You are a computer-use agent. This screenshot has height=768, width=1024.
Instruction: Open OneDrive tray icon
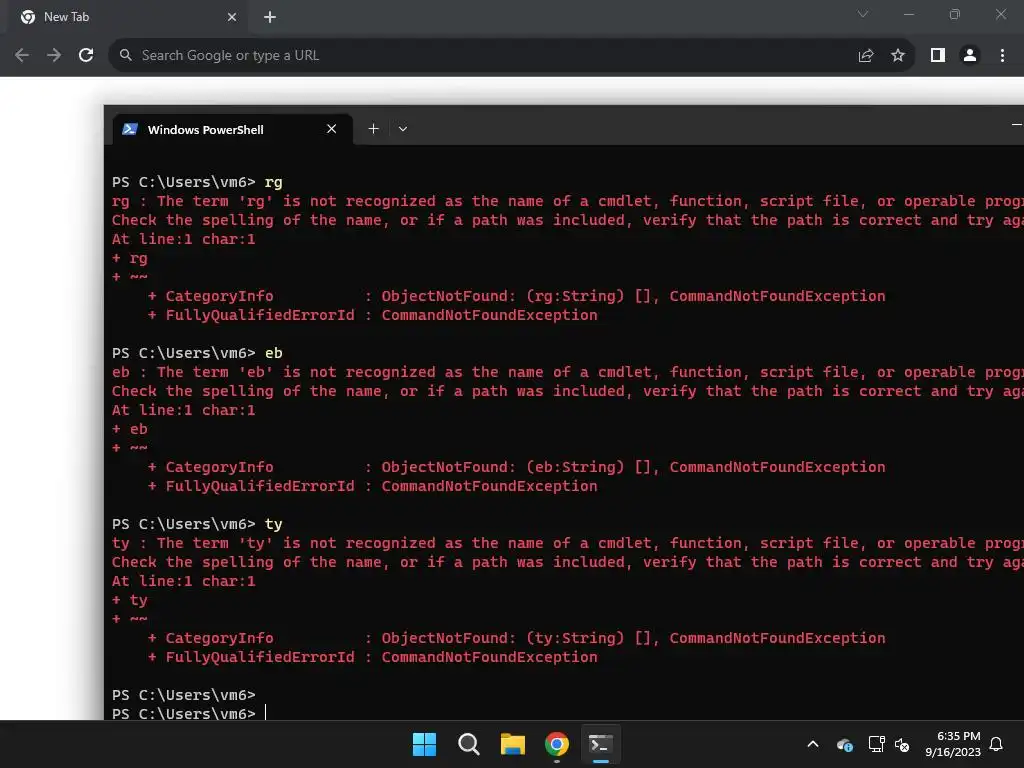(845, 744)
